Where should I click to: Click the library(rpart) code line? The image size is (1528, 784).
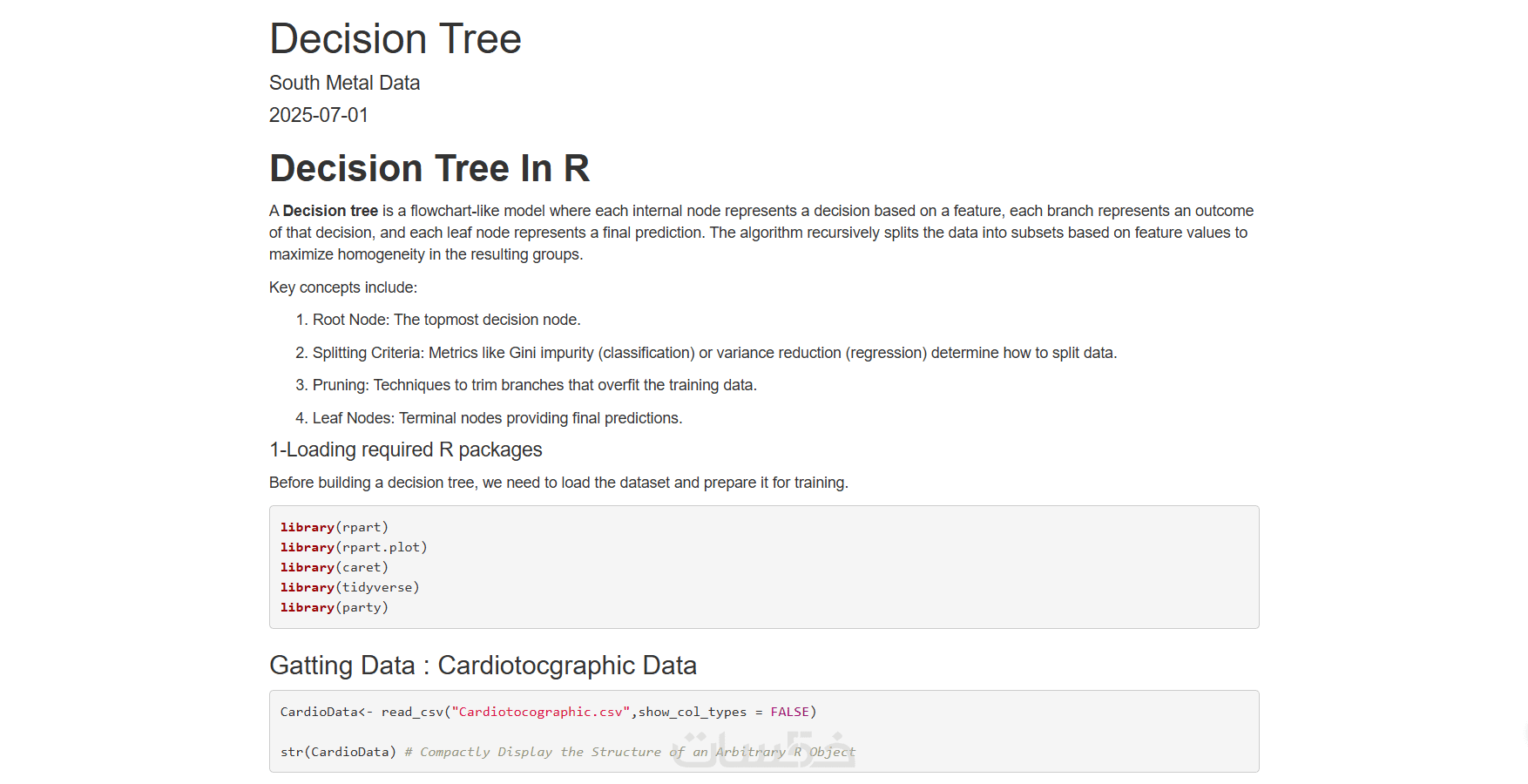point(335,527)
